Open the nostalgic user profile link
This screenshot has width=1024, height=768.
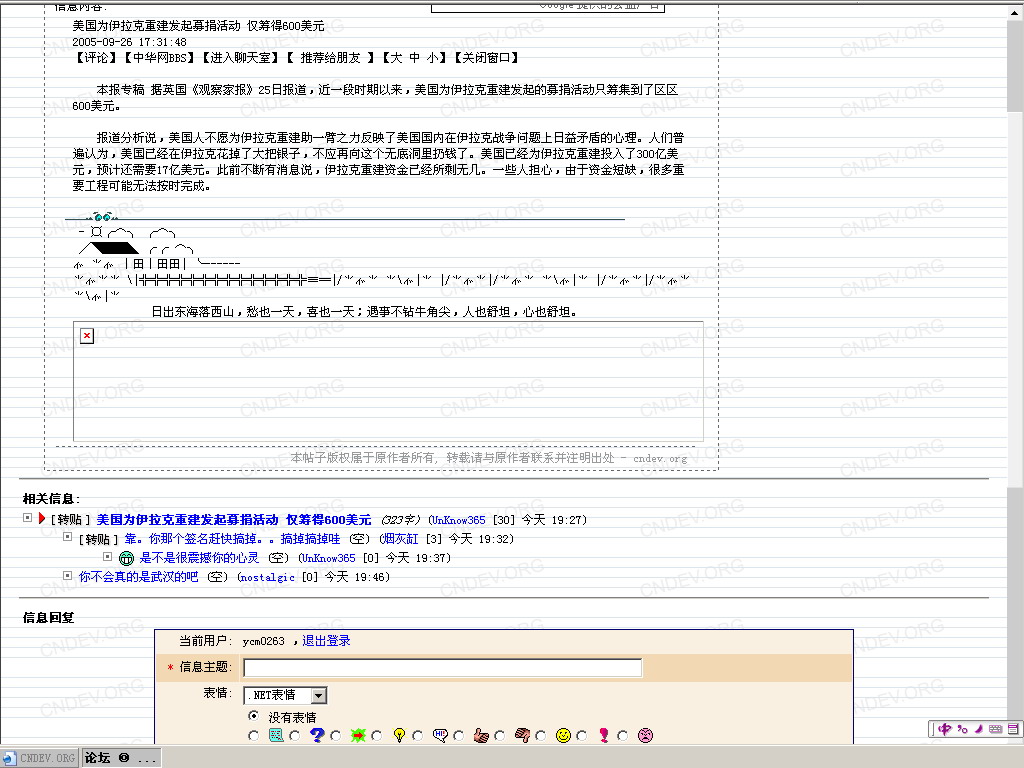click(268, 577)
